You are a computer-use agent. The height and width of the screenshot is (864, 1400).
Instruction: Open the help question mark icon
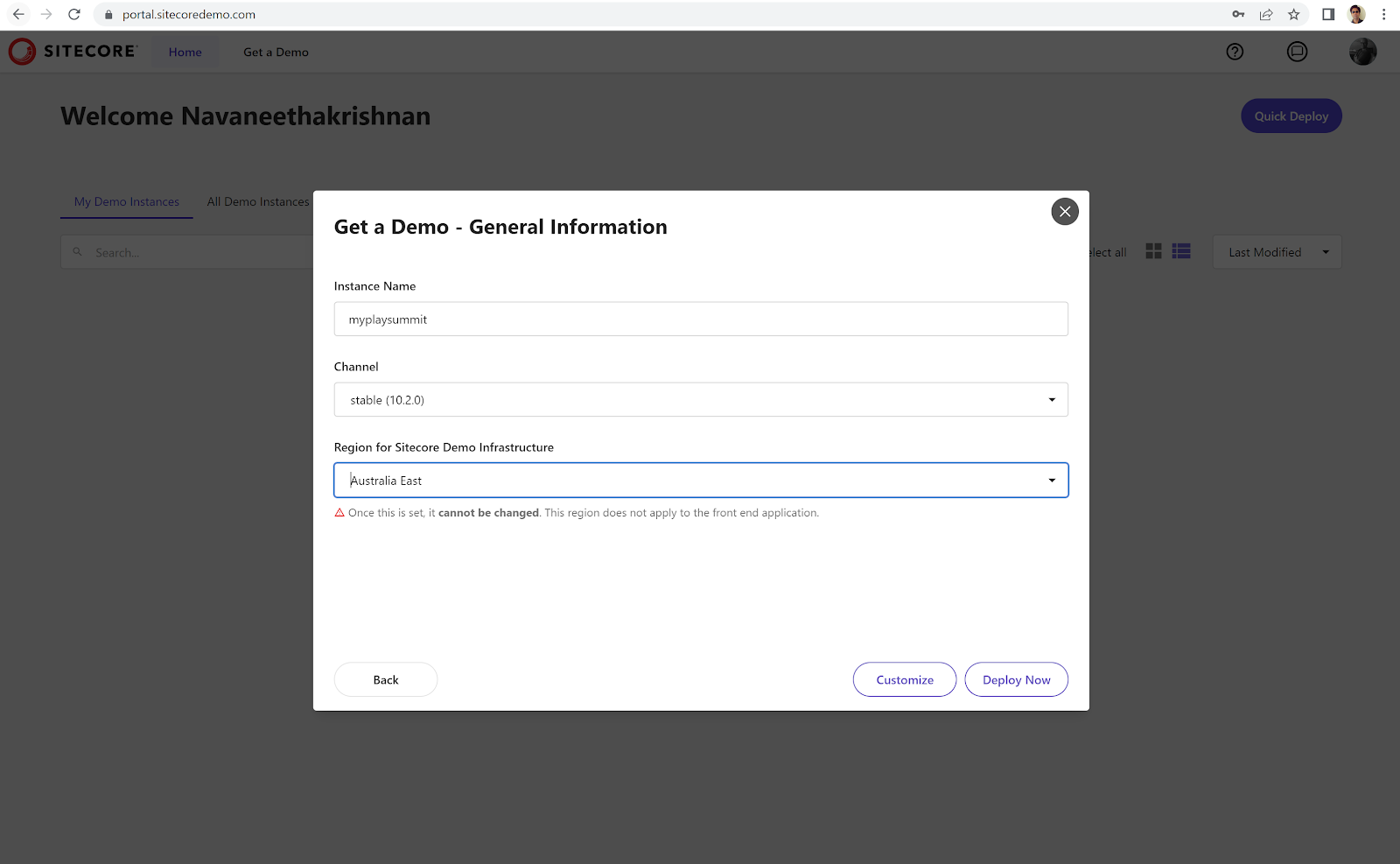point(1235,52)
